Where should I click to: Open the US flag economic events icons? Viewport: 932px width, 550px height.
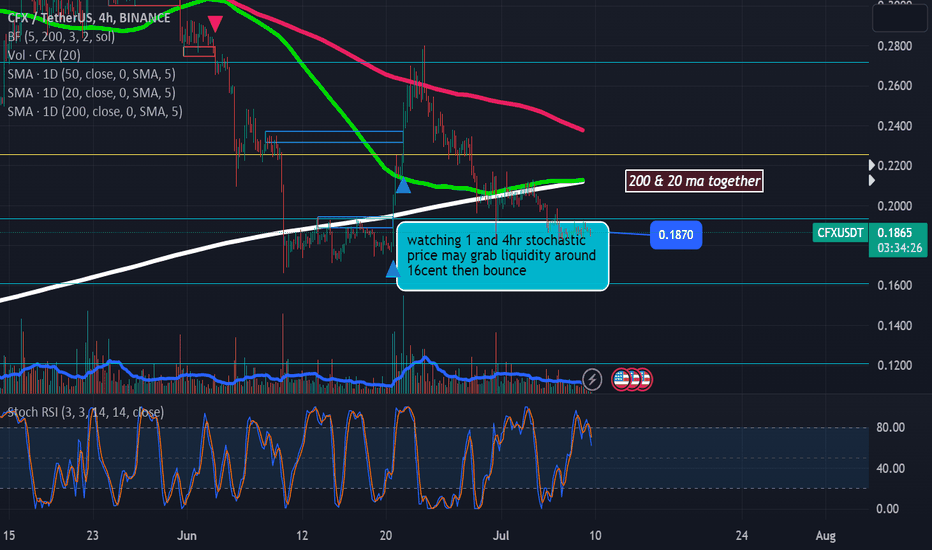(x=632, y=379)
